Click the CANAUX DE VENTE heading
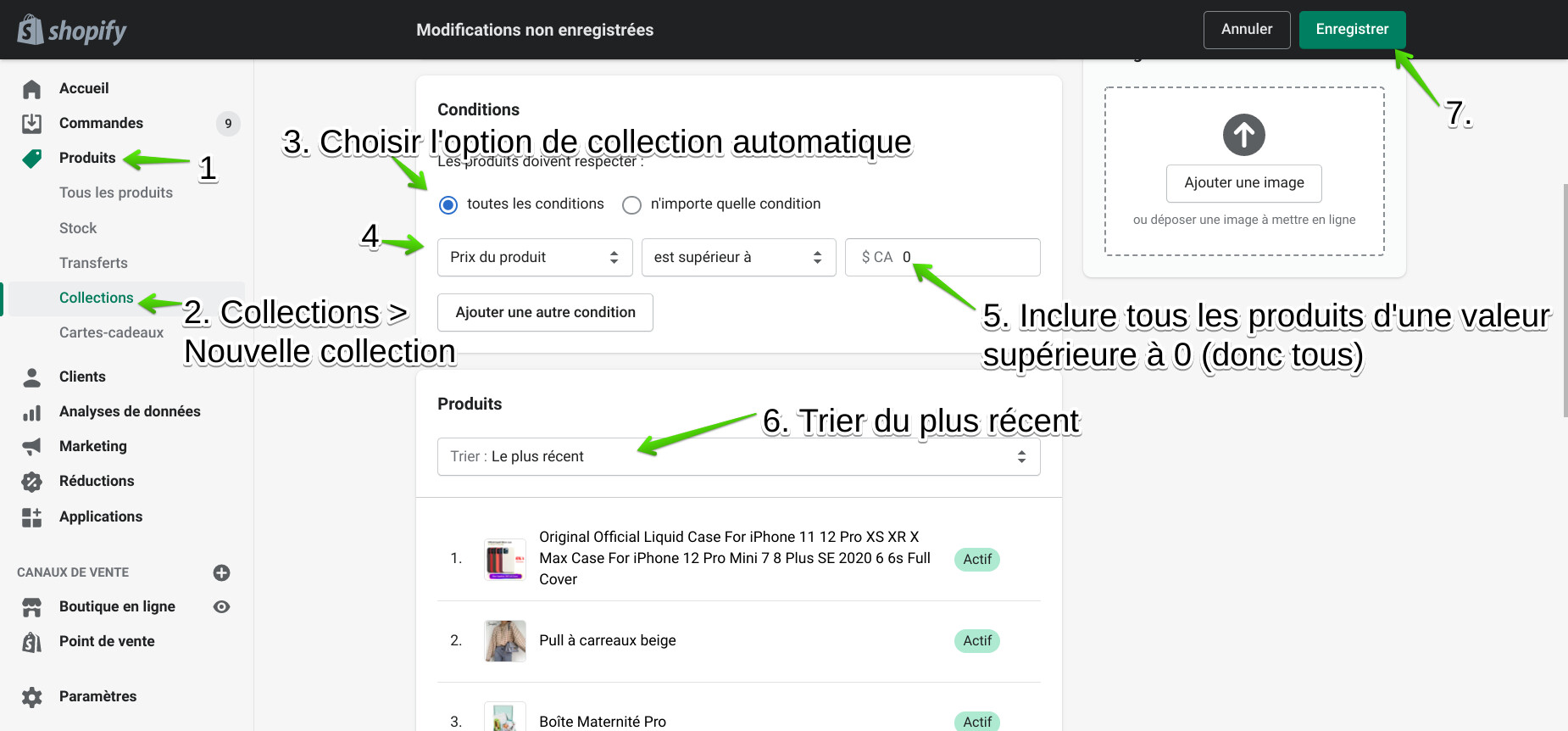 coord(73,572)
